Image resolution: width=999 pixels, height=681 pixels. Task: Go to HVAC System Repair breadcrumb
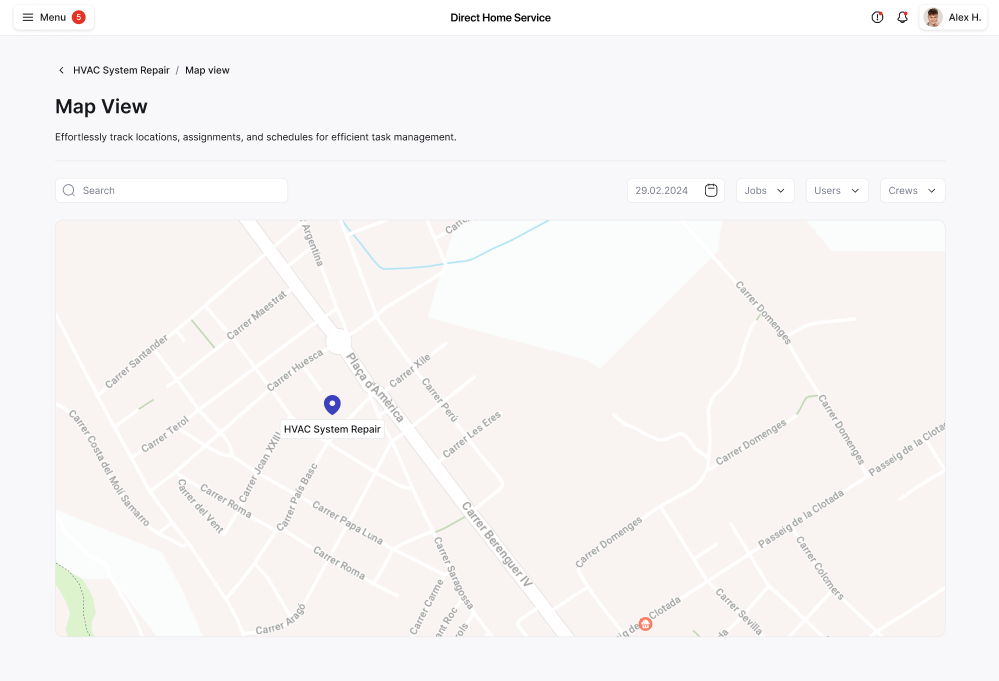(121, 70)
